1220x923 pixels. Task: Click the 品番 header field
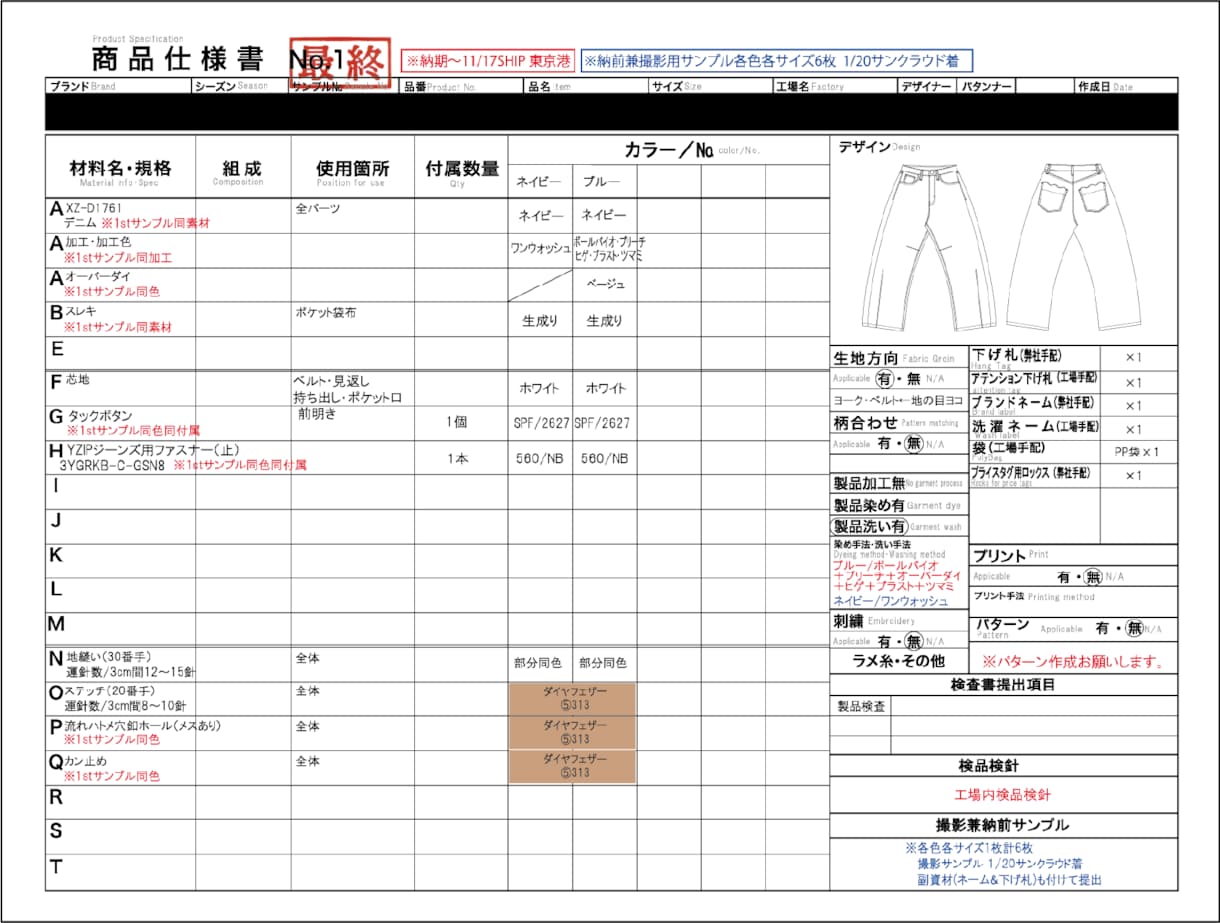pos(462,86)
